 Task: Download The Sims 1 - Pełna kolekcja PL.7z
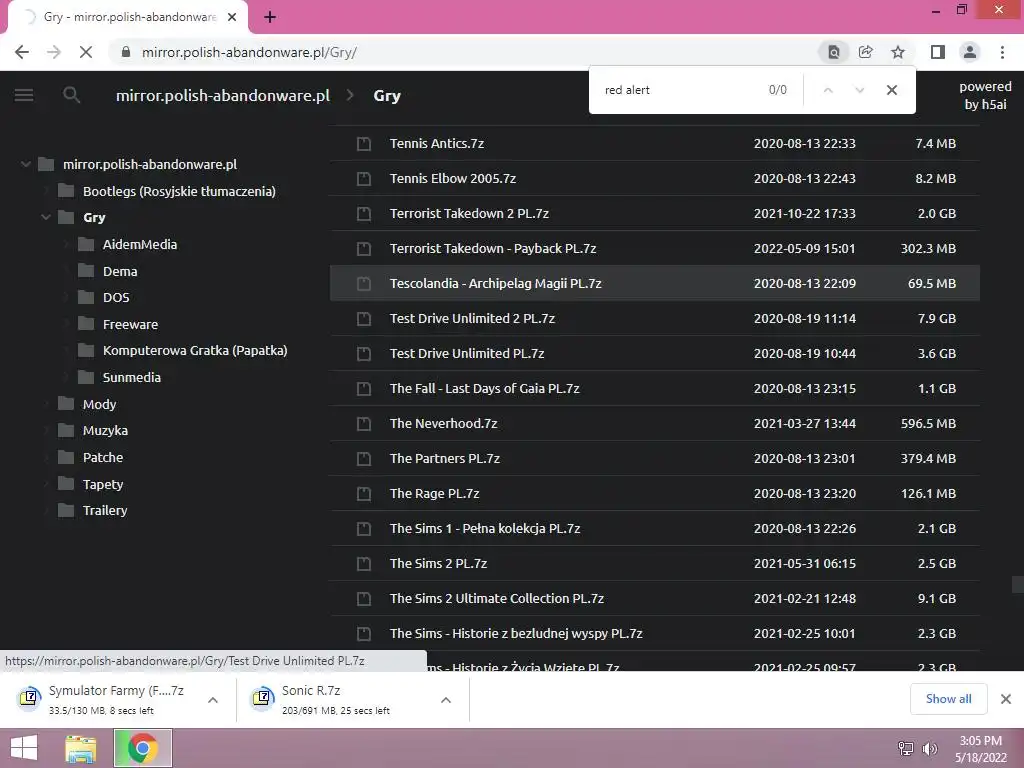point(485,528)
